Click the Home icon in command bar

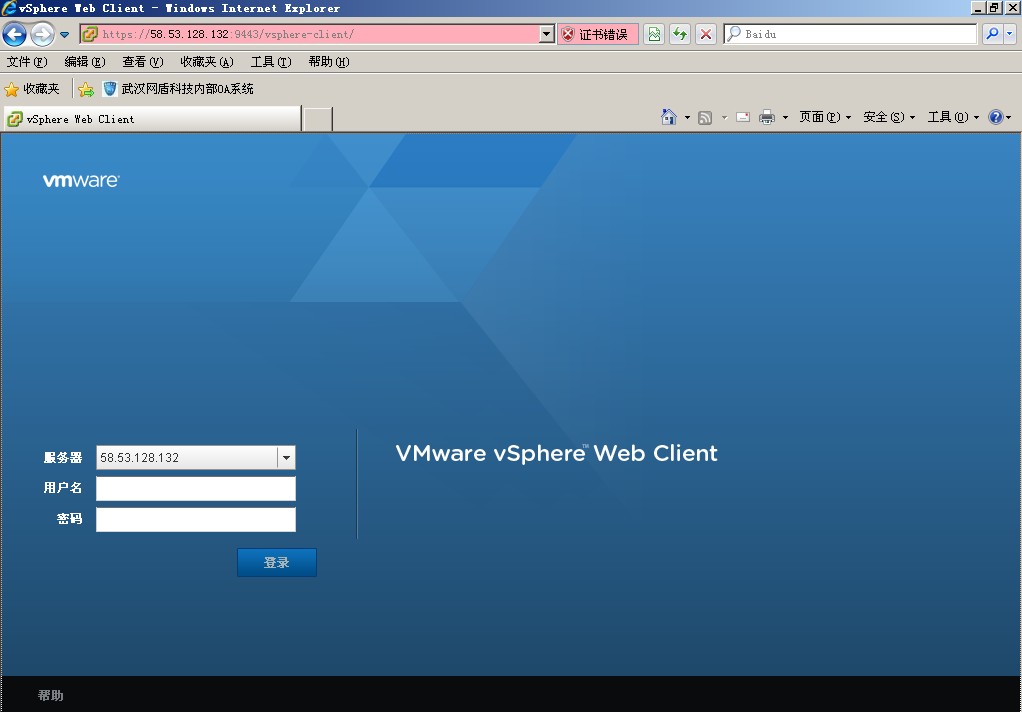pyautogui.click(x=669, y=117)
